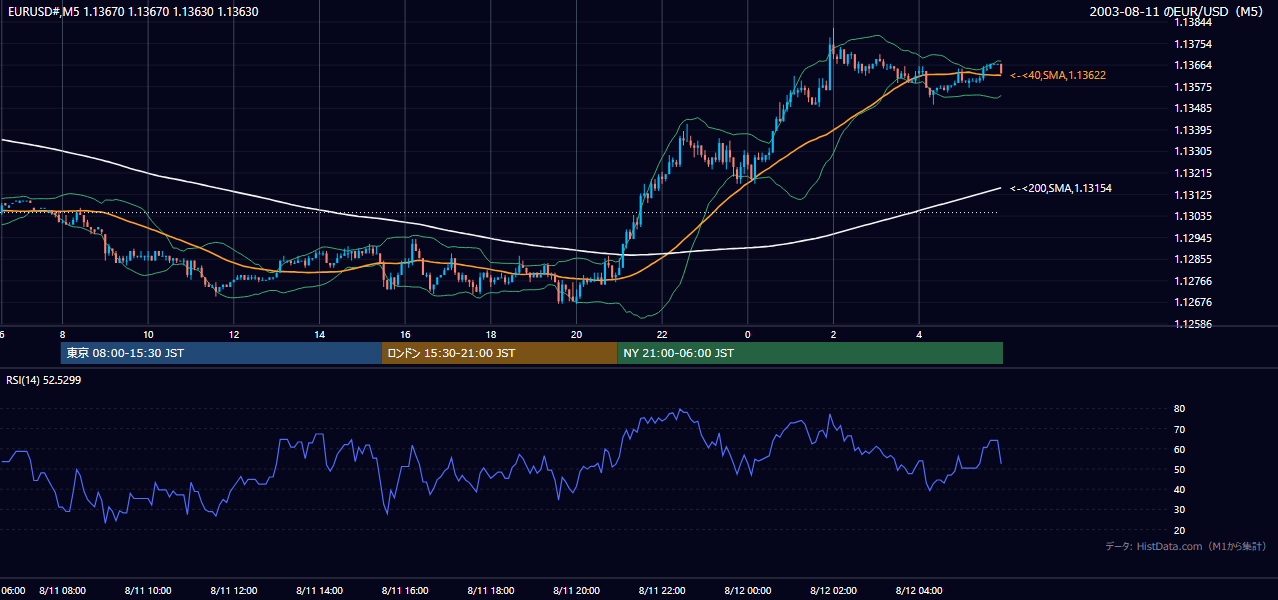Click the hour 10 label below the price chart

(148, 334)
